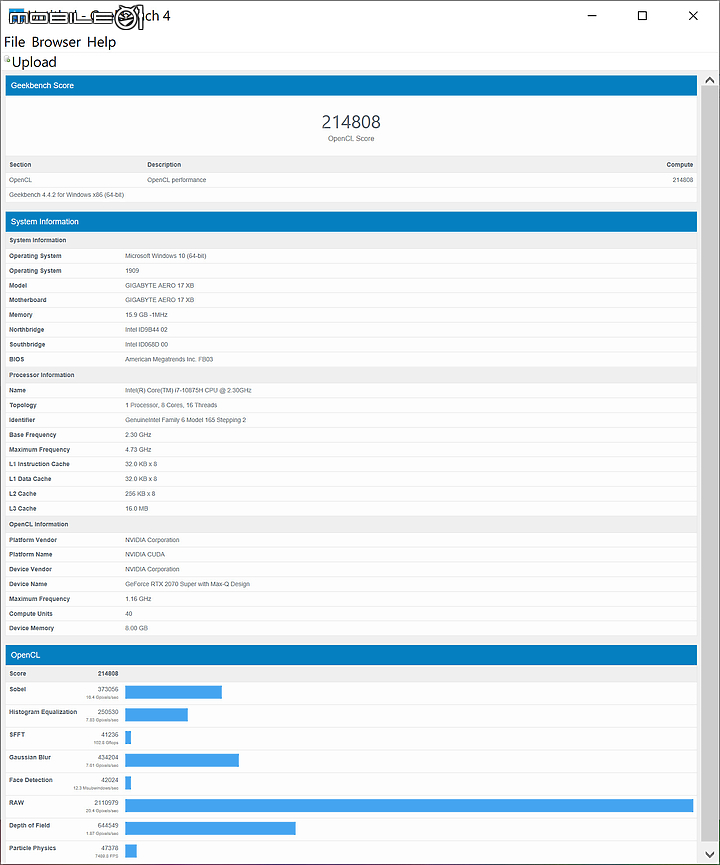Select Model value 'GIGABYTE AERO 17 XB'
The height and width of the screenshot is (865, 720).
pos(159,286)
